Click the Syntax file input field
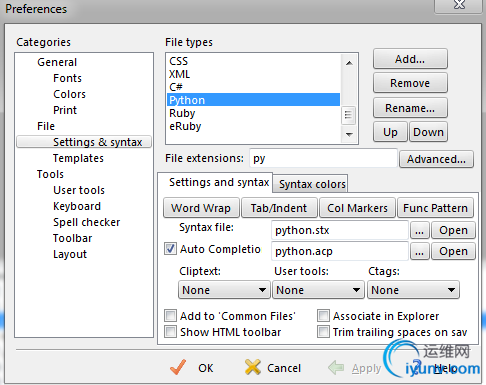Screen dimensions: 486x385 340,230
